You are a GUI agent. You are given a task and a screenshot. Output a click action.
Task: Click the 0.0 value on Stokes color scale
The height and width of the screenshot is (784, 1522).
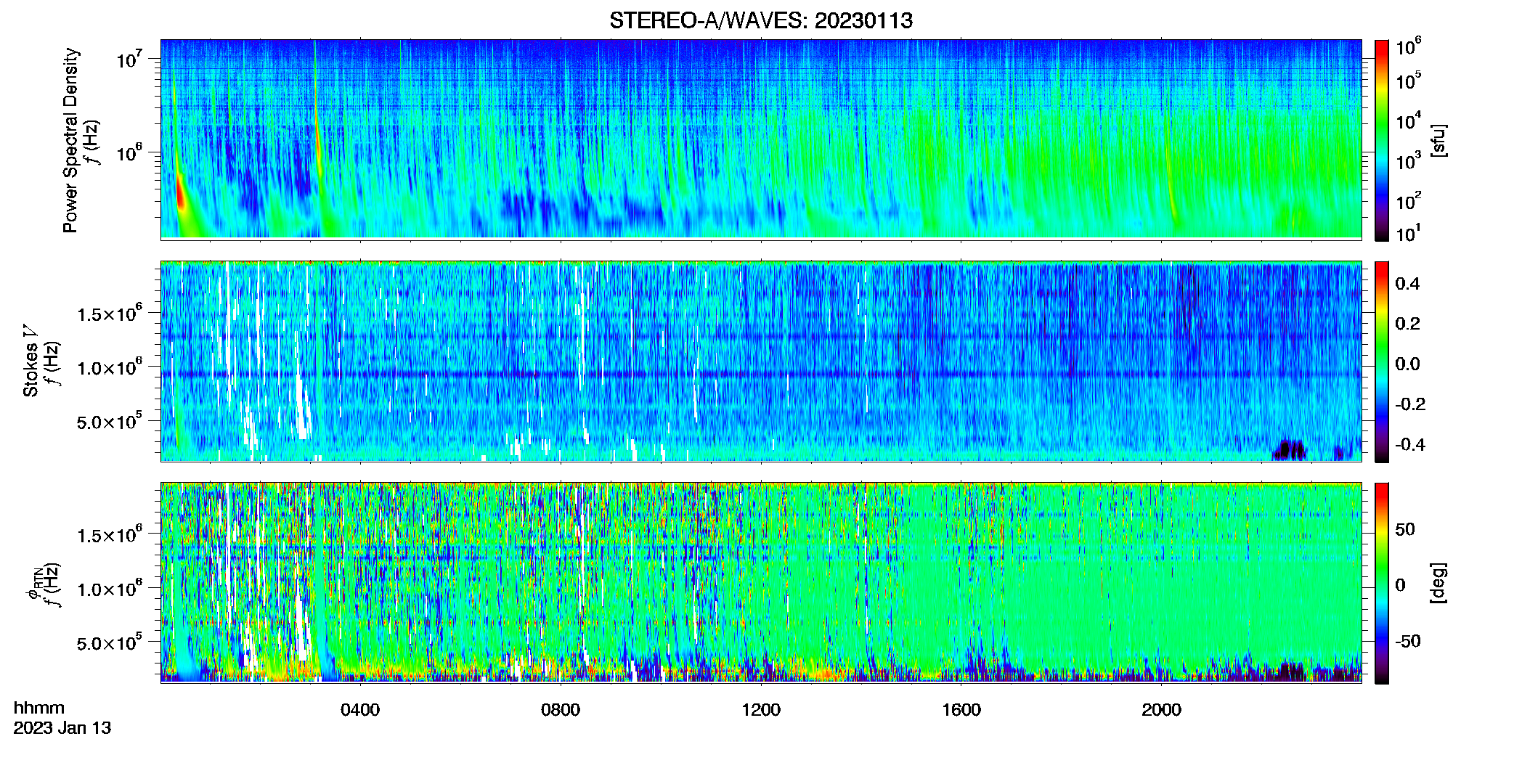[1407, 364]
